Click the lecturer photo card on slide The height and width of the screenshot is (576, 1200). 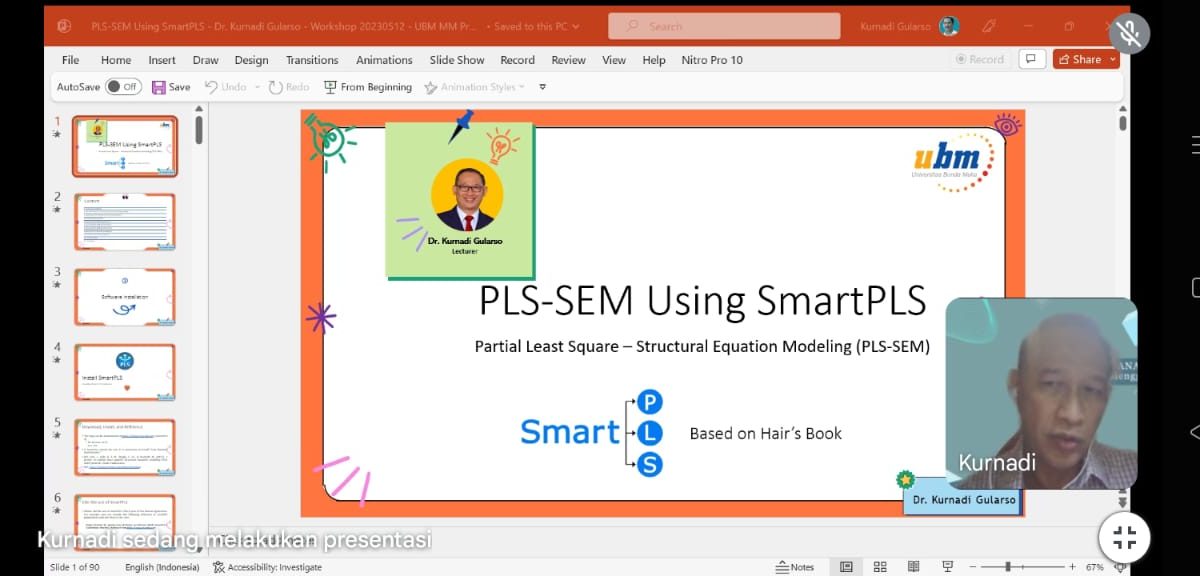(460, 200)
